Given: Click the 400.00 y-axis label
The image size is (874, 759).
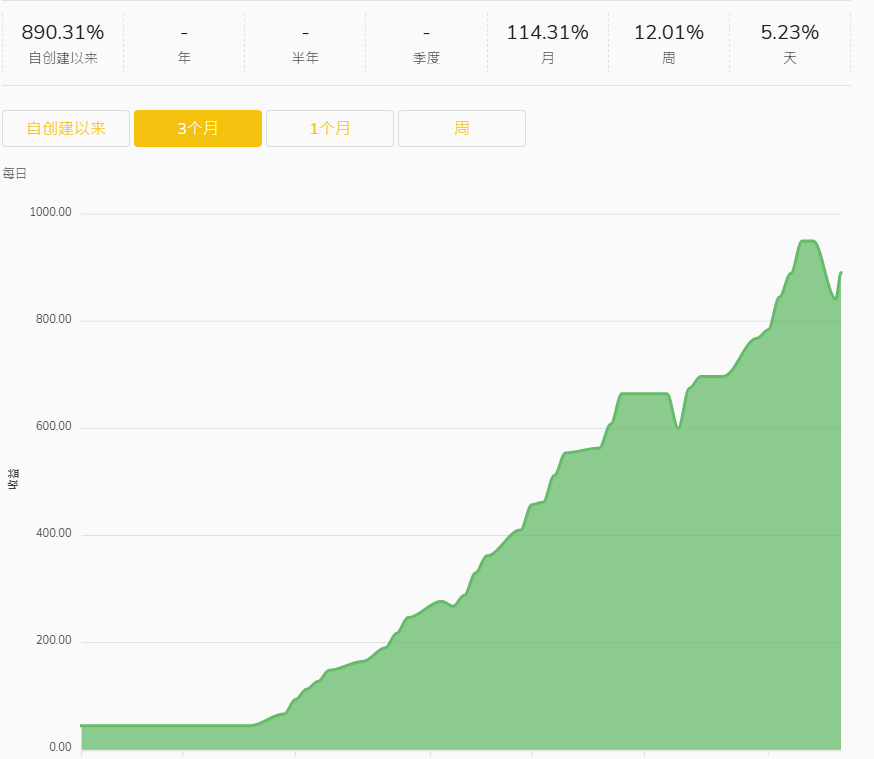Looking at the screenshot, I should (x=54, y=533).
